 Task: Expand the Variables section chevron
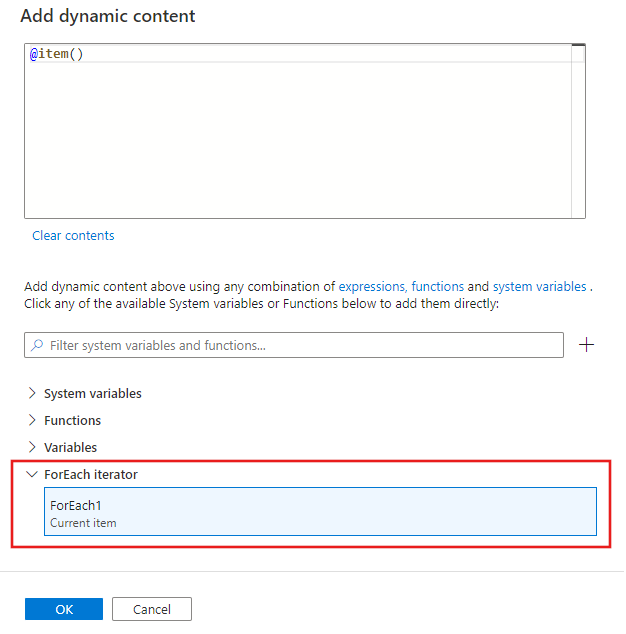click(x=32, y=447)
